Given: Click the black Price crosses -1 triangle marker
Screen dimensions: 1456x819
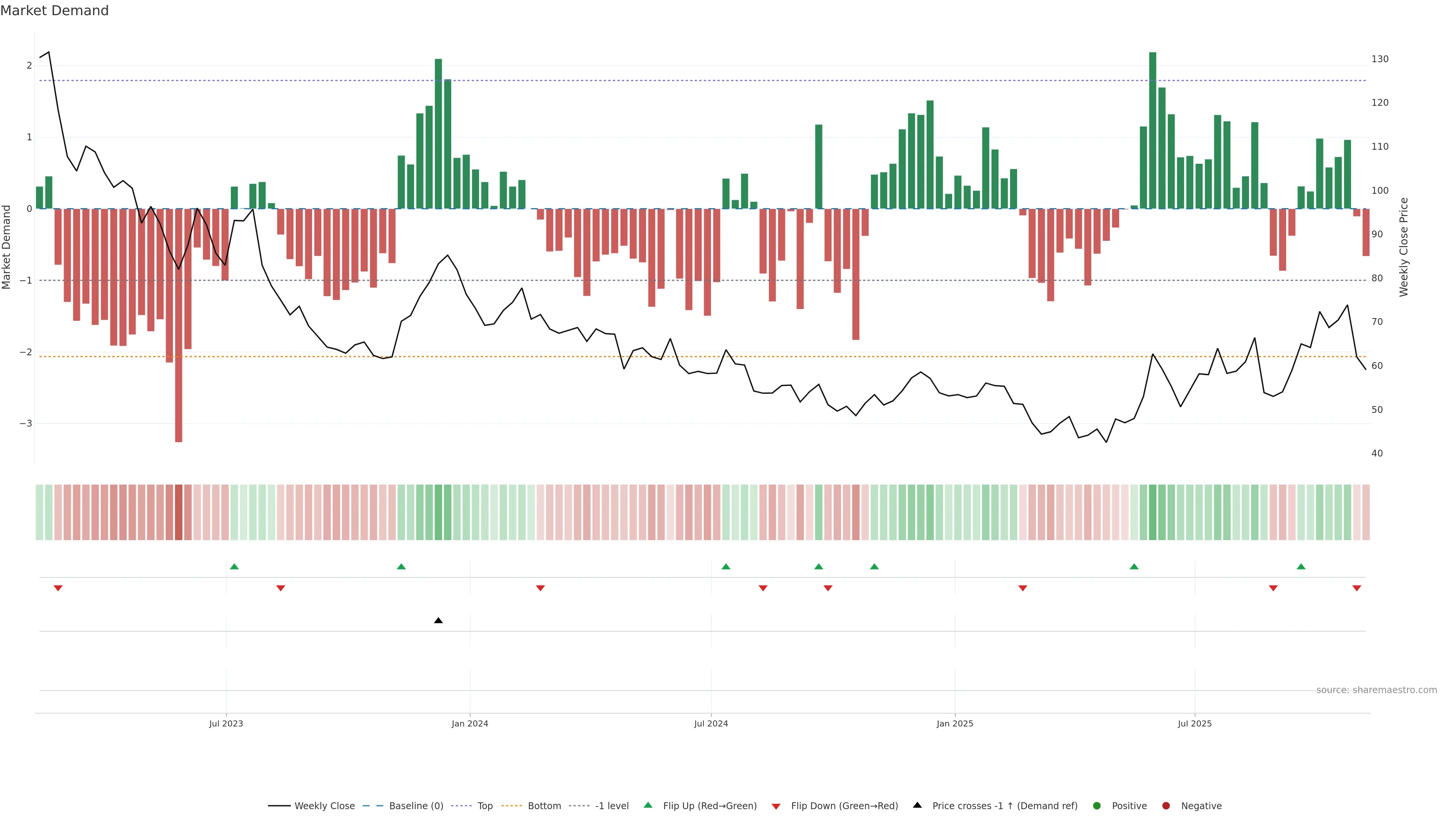Looking at the screenshot, I should [438, 621].
